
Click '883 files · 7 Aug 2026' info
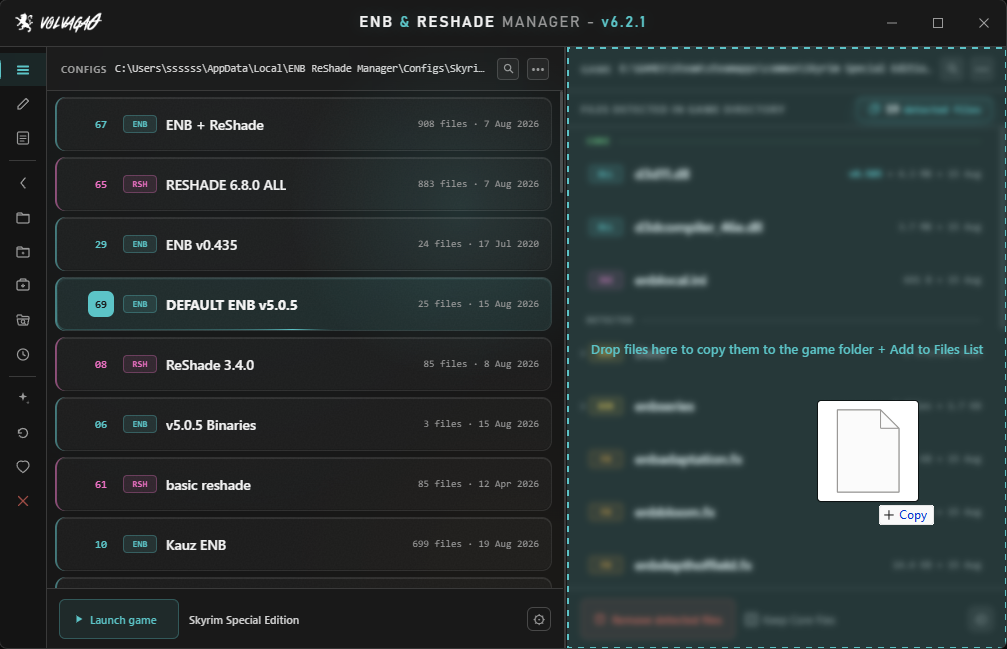tap(478, 184)
